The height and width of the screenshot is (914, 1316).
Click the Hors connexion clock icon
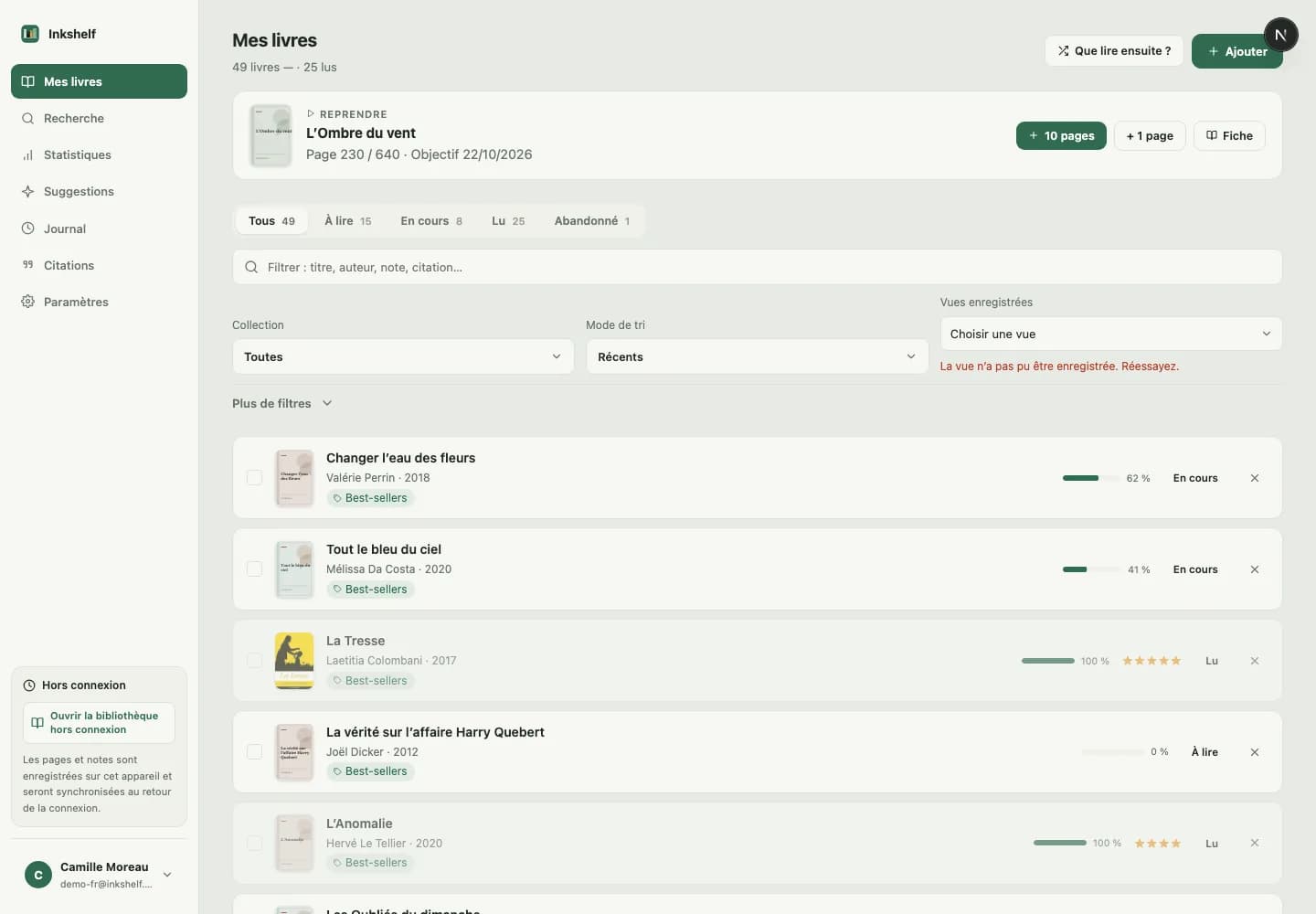click(x=29, y=685)
